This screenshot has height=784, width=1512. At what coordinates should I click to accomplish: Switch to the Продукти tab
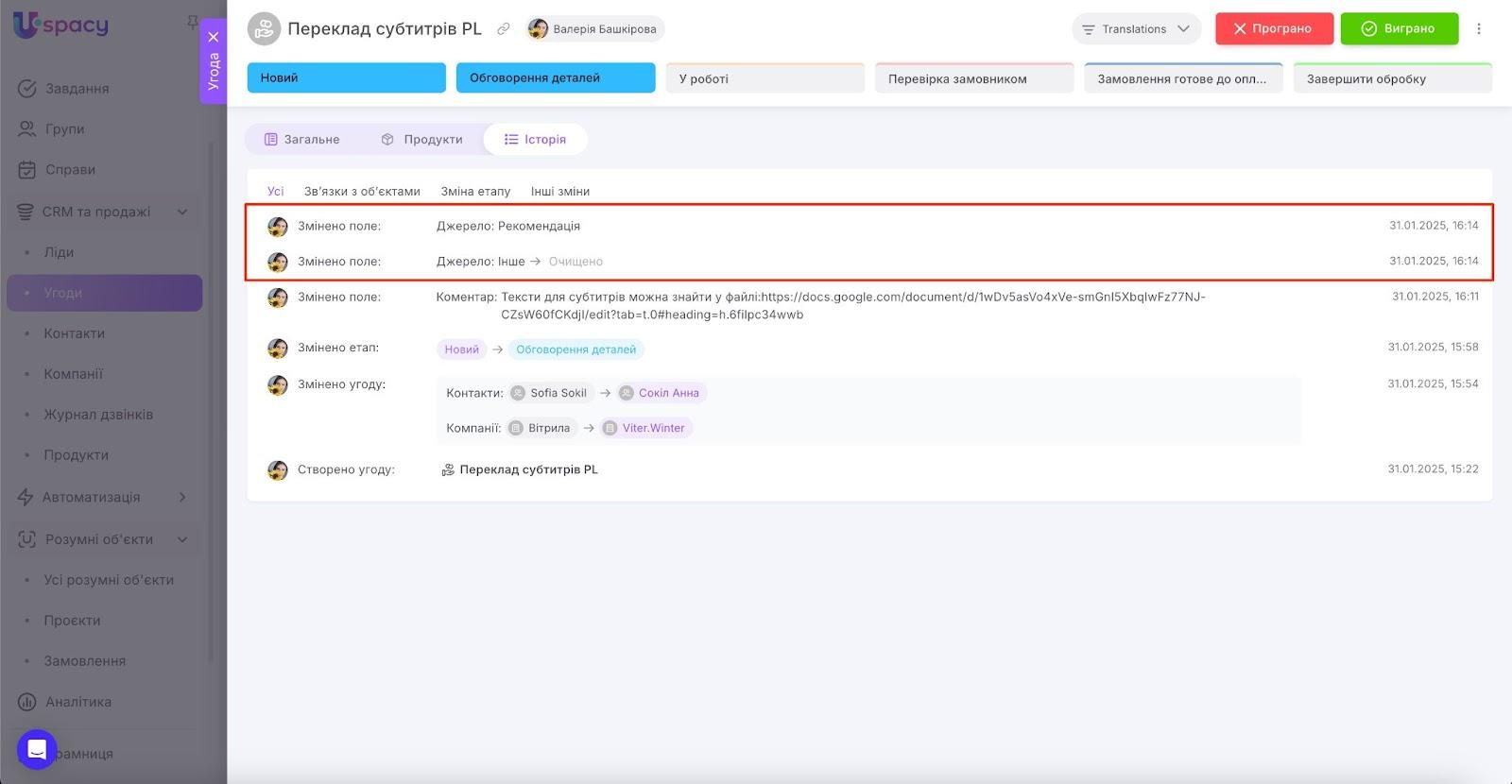click(x=421, y=140)
